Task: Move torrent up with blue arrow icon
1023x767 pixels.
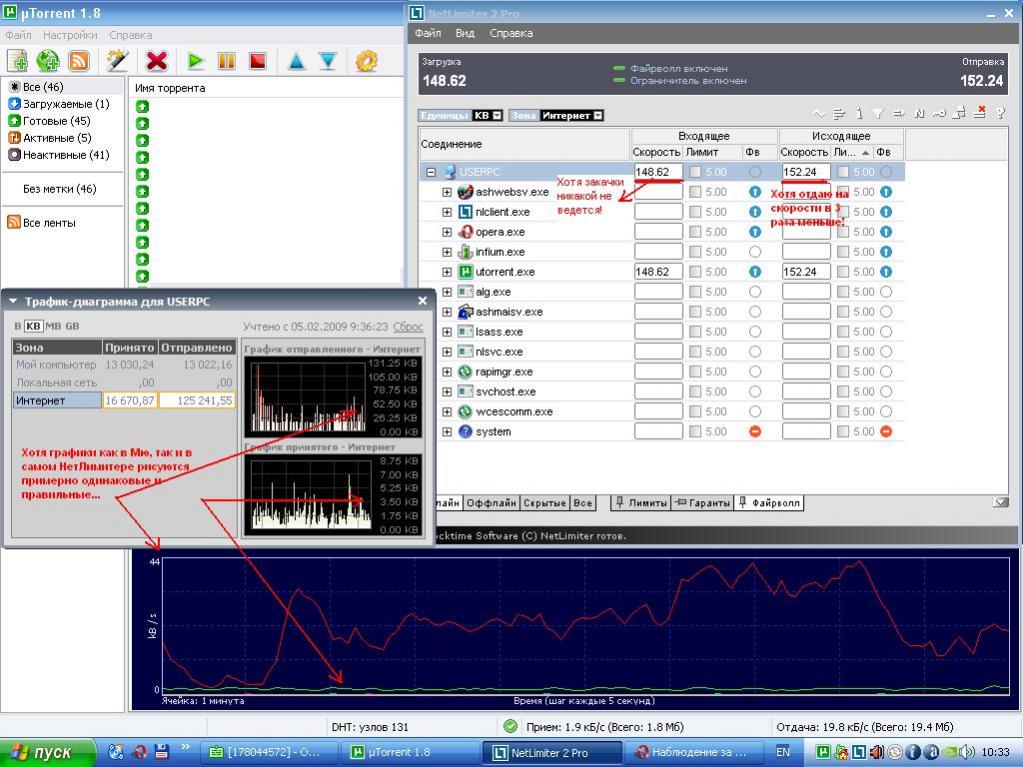Action: coord(296,61)
